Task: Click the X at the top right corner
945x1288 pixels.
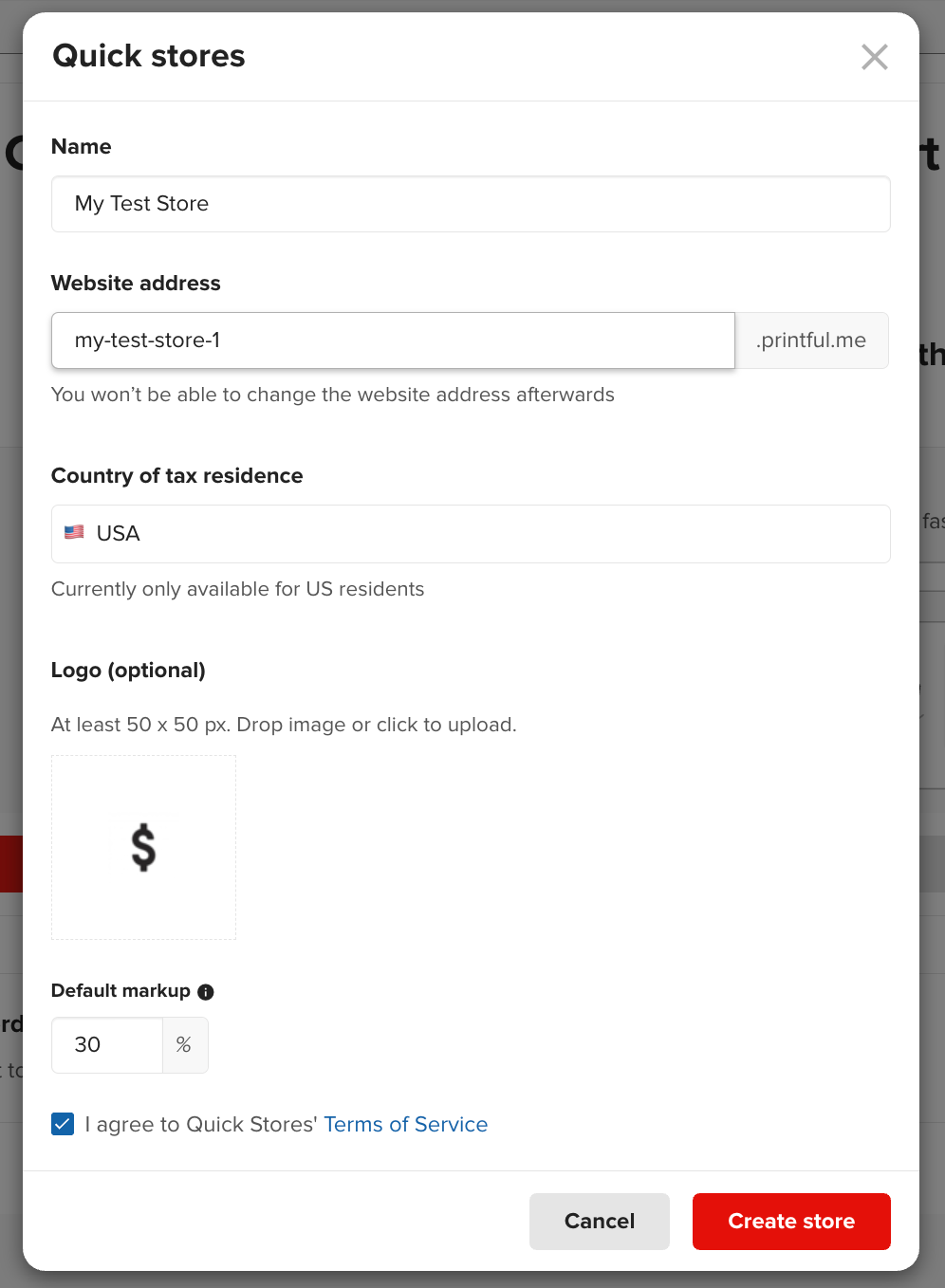Action: click(x=874, y=57)
